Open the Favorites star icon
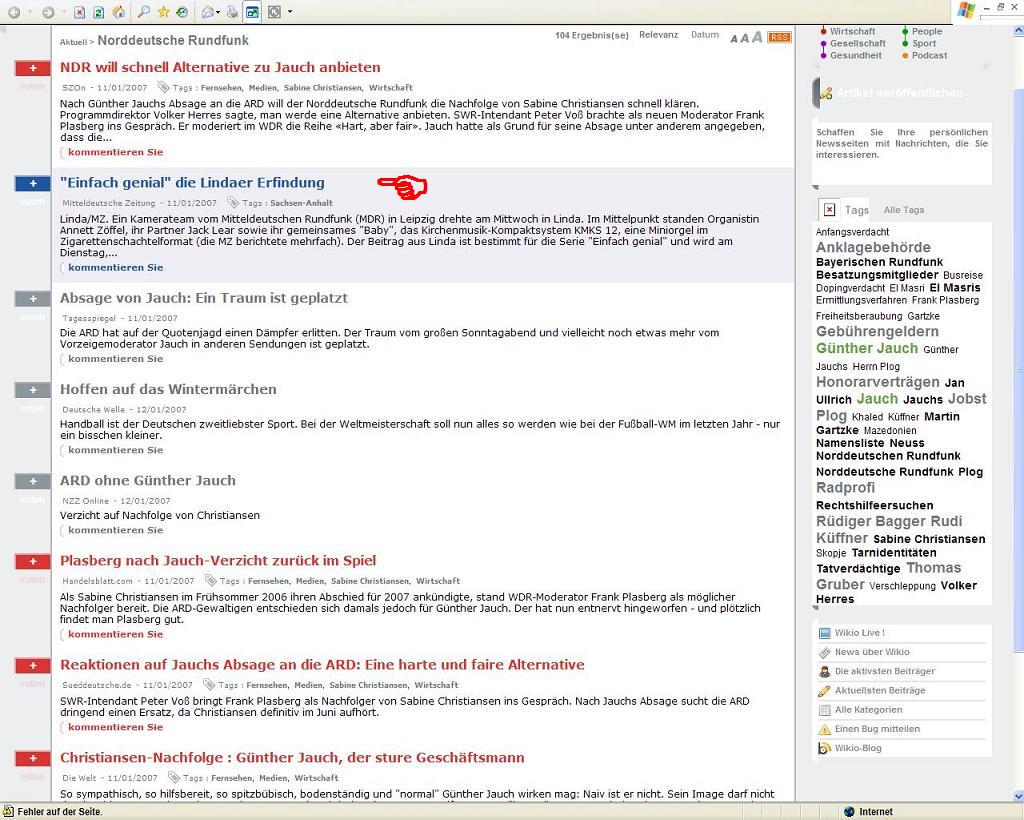 pyautogui.click(x=163, y=12)
